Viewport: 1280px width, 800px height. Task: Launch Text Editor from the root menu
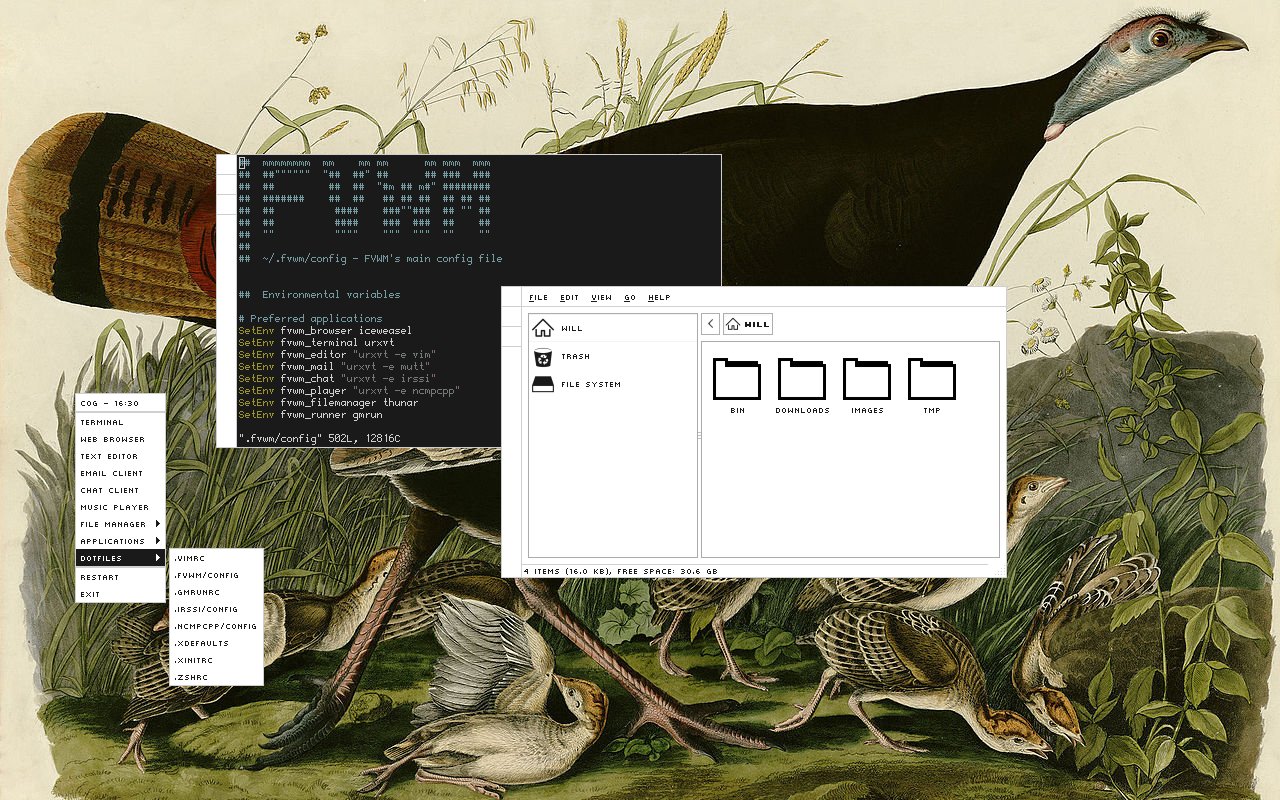120,456
